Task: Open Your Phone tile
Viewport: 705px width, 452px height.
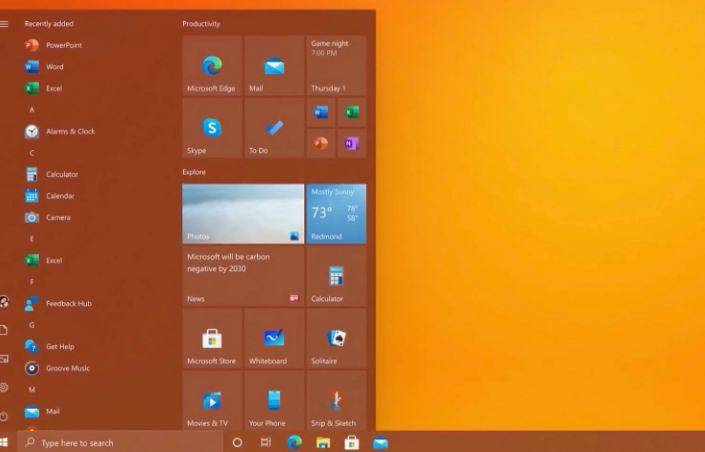Action: 274,400
